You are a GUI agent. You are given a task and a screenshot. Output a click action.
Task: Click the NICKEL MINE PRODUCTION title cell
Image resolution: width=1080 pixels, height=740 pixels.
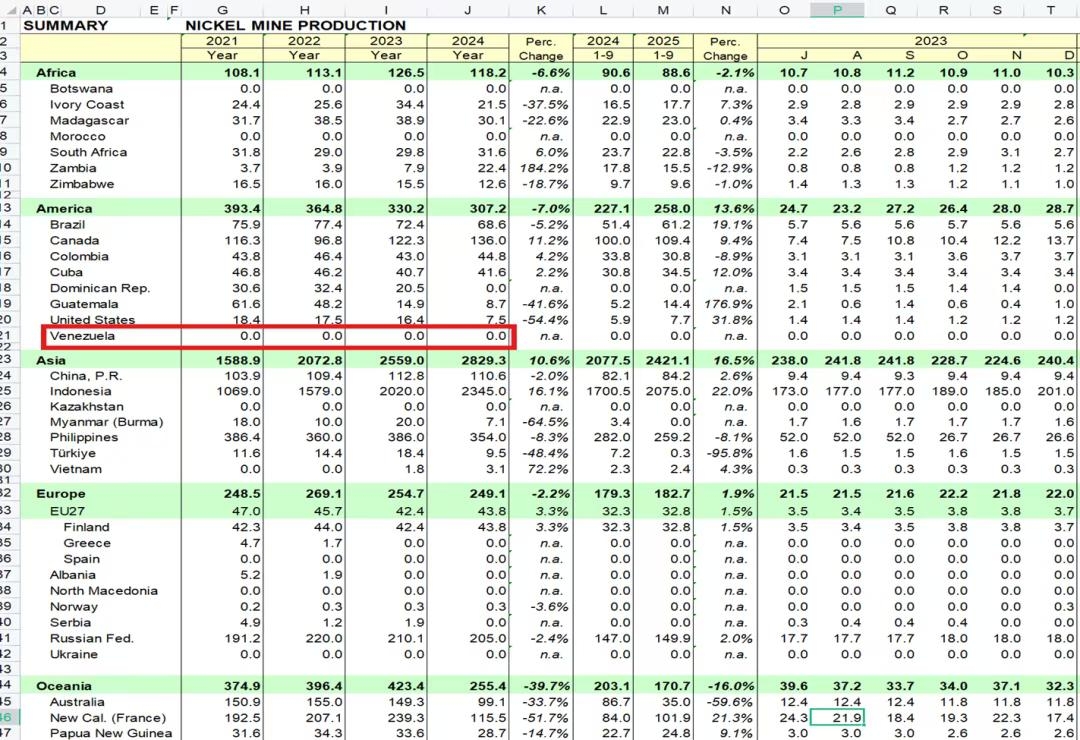coord(296,25)
